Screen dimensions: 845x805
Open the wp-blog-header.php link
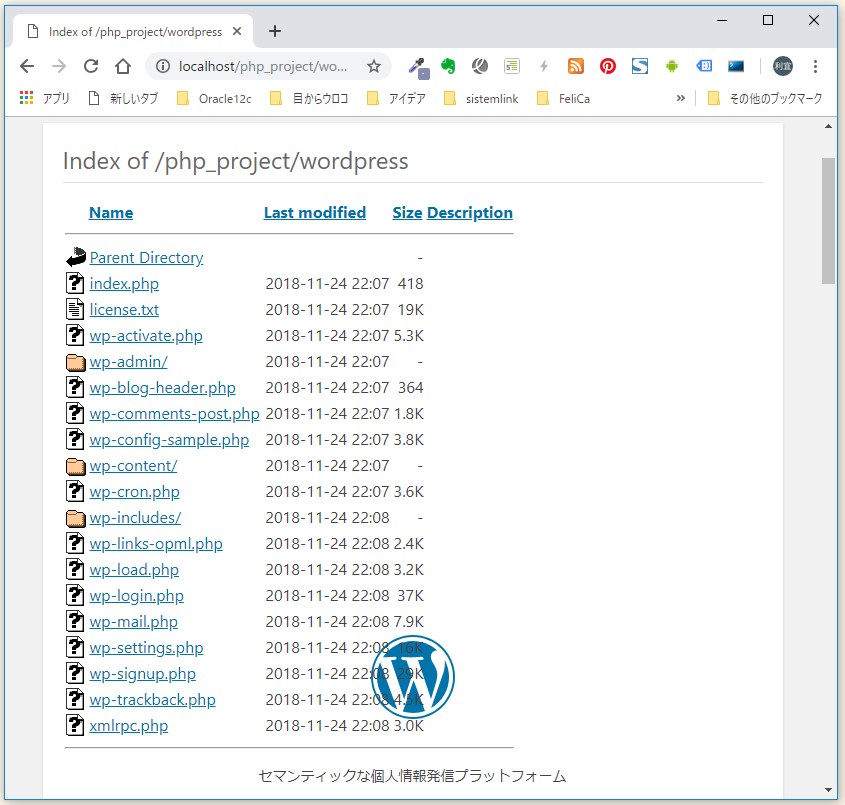pos(162,387)
